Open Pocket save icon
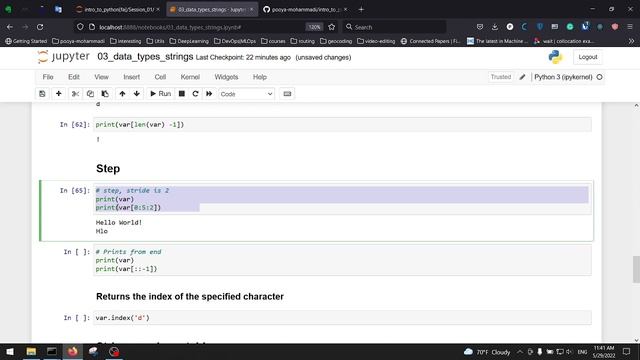 pos(480,27)
